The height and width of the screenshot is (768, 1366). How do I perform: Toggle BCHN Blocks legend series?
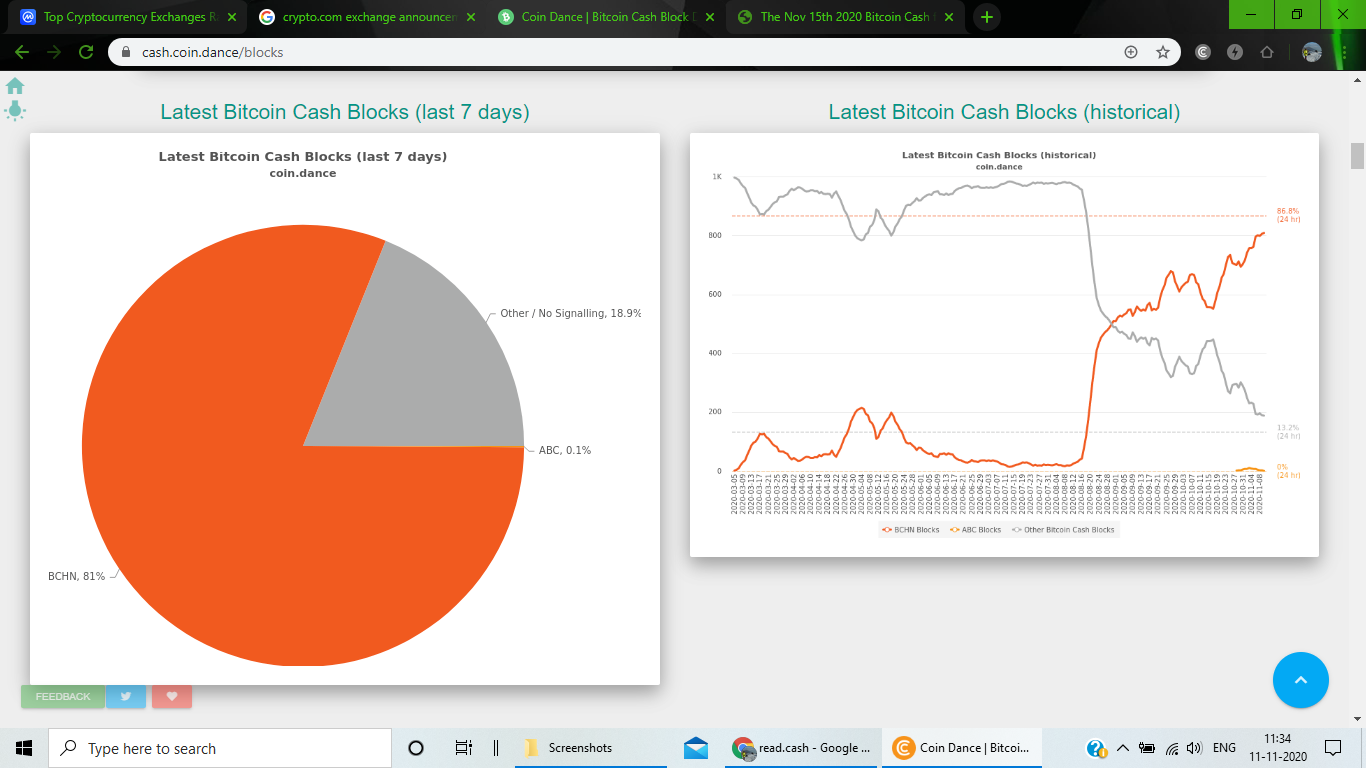coord(911,530)
